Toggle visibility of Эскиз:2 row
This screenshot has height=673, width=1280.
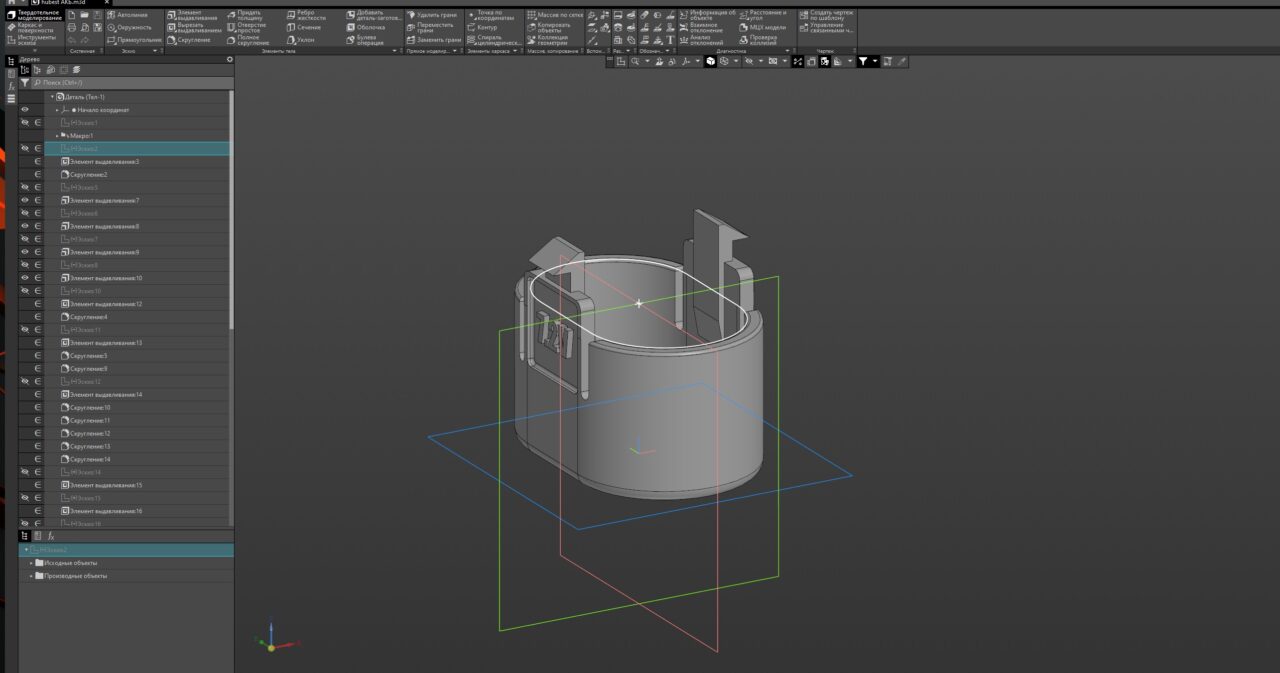(25, 148)
